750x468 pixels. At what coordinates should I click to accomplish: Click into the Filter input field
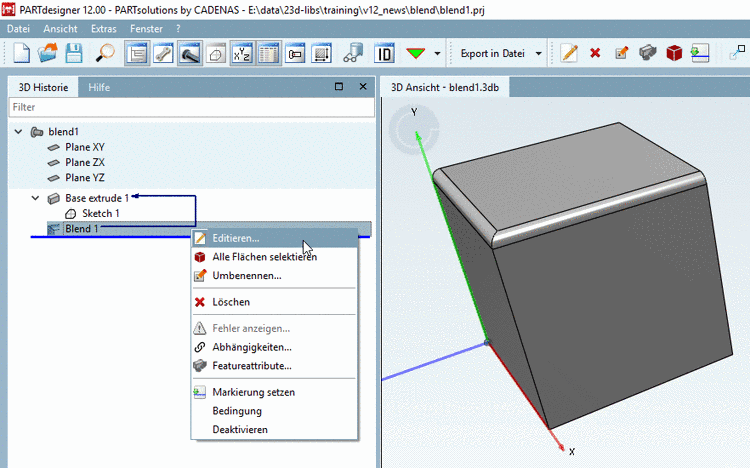pos(188,106)
